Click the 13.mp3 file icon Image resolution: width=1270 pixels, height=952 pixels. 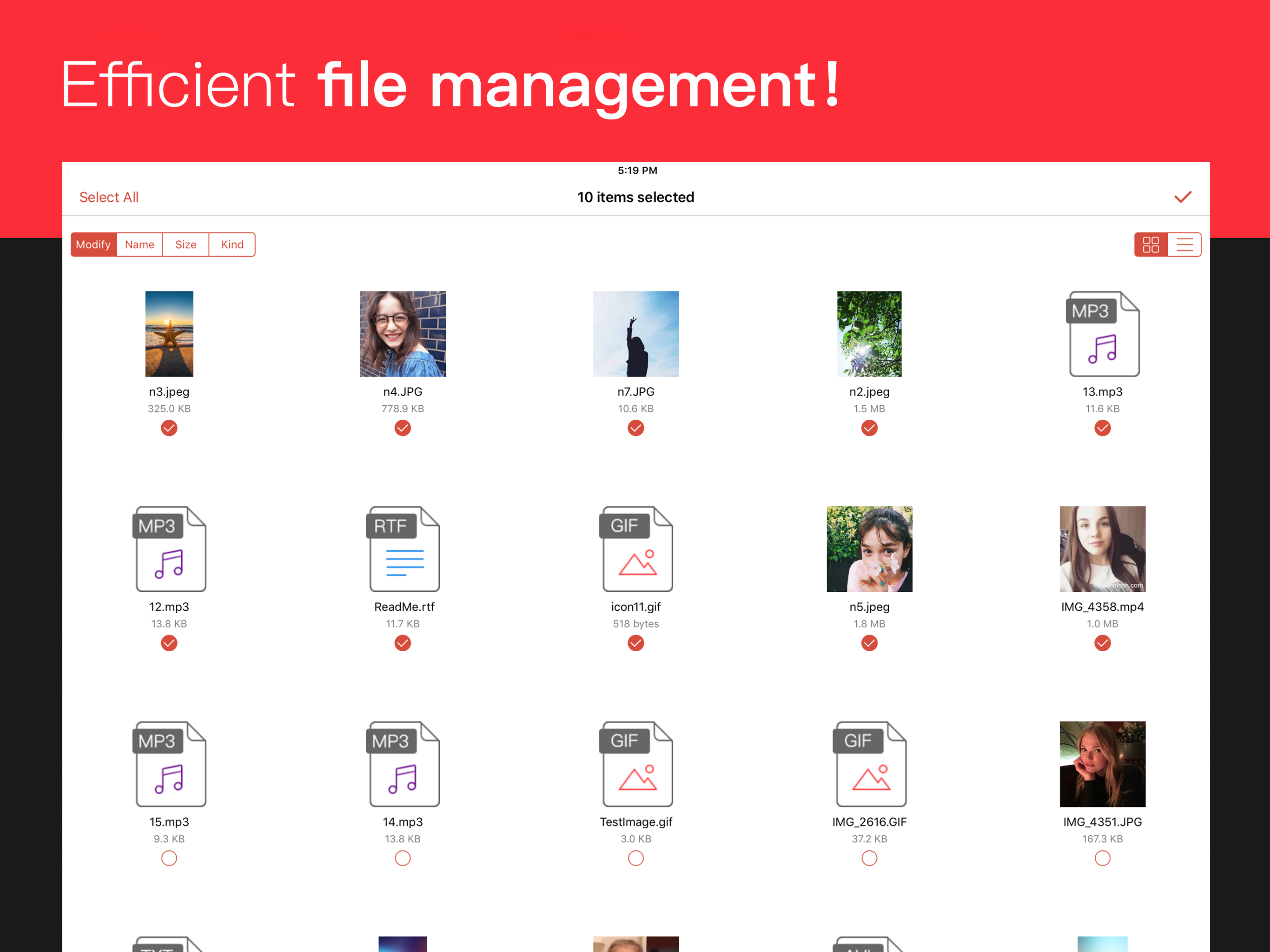click(x=1102, y=334)
